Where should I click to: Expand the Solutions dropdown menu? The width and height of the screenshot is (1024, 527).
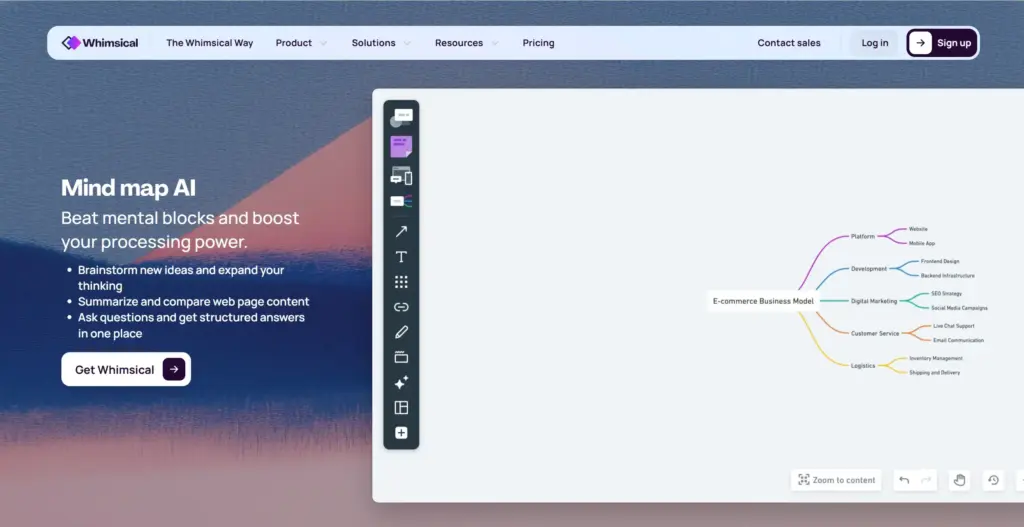pos(380,43)
